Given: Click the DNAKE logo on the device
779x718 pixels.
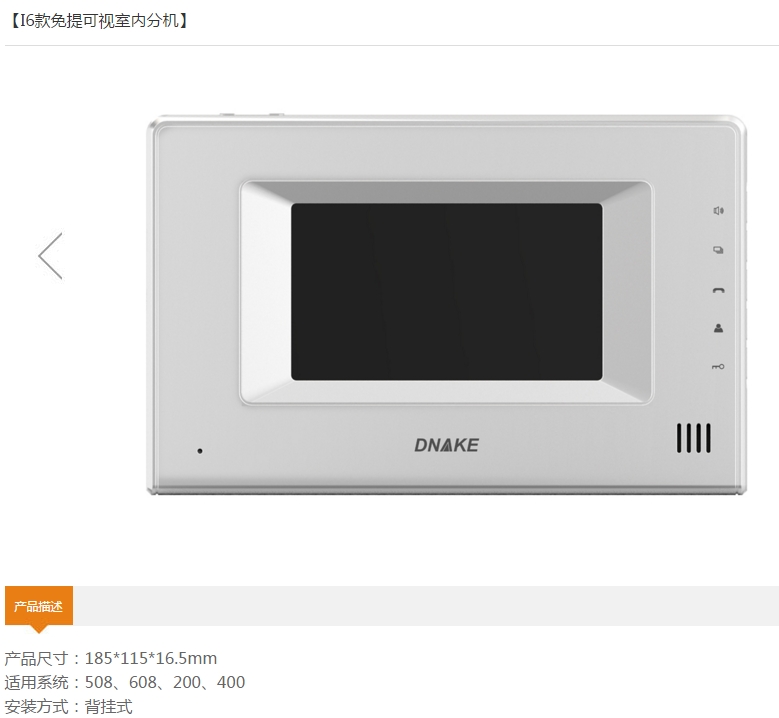Looking at the screenshot, I should click(x=447, y=445).
